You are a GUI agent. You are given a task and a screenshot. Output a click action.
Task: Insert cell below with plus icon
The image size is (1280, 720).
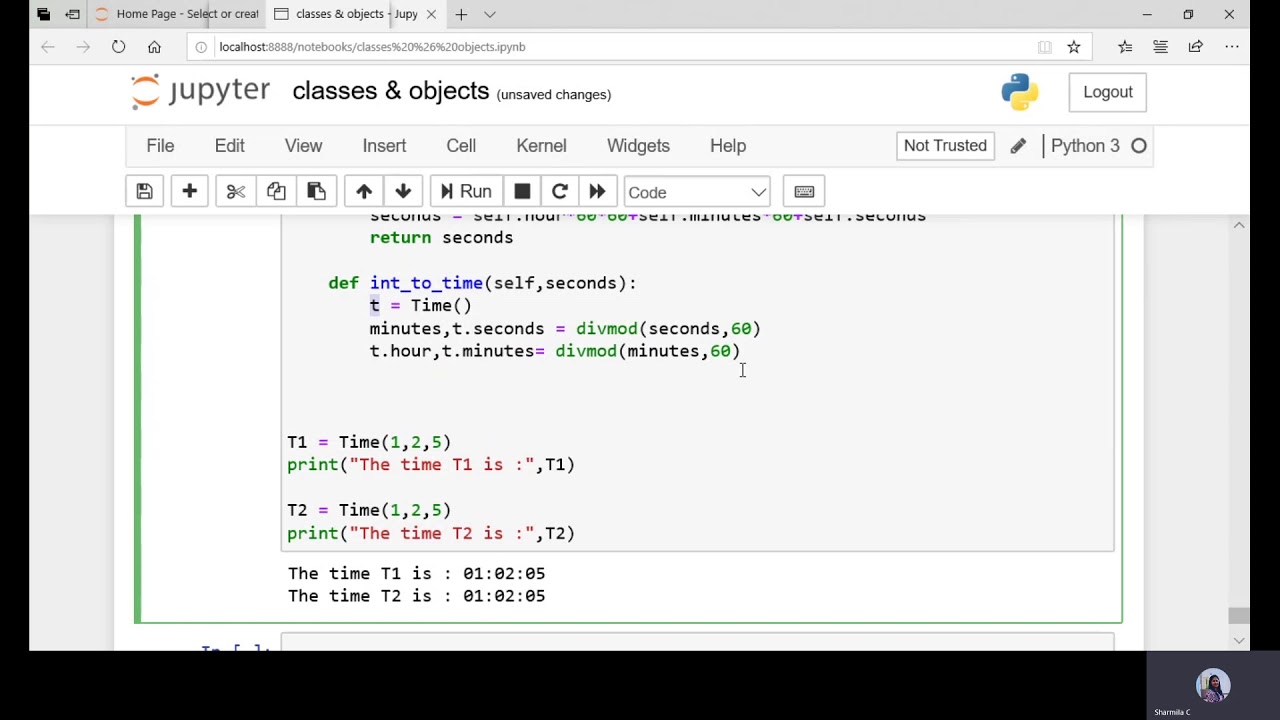[x=189, y=192]
